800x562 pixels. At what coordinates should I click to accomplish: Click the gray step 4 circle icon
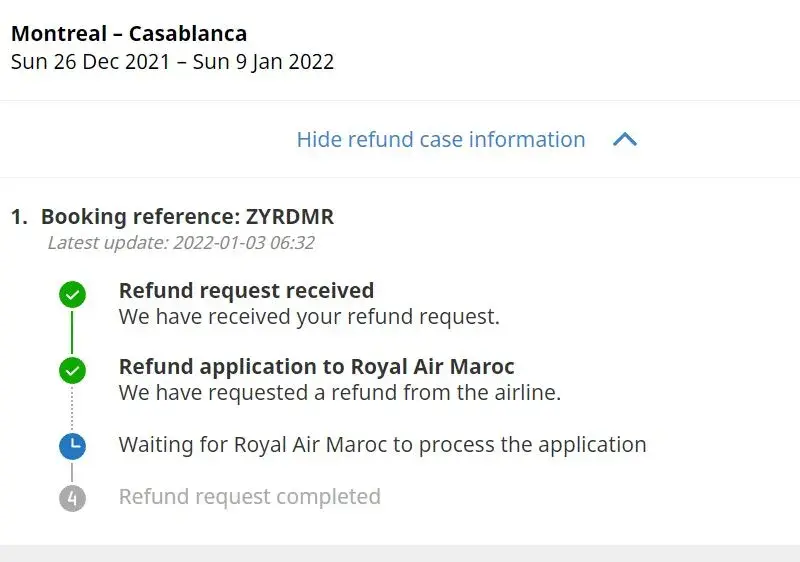[72, 497]
